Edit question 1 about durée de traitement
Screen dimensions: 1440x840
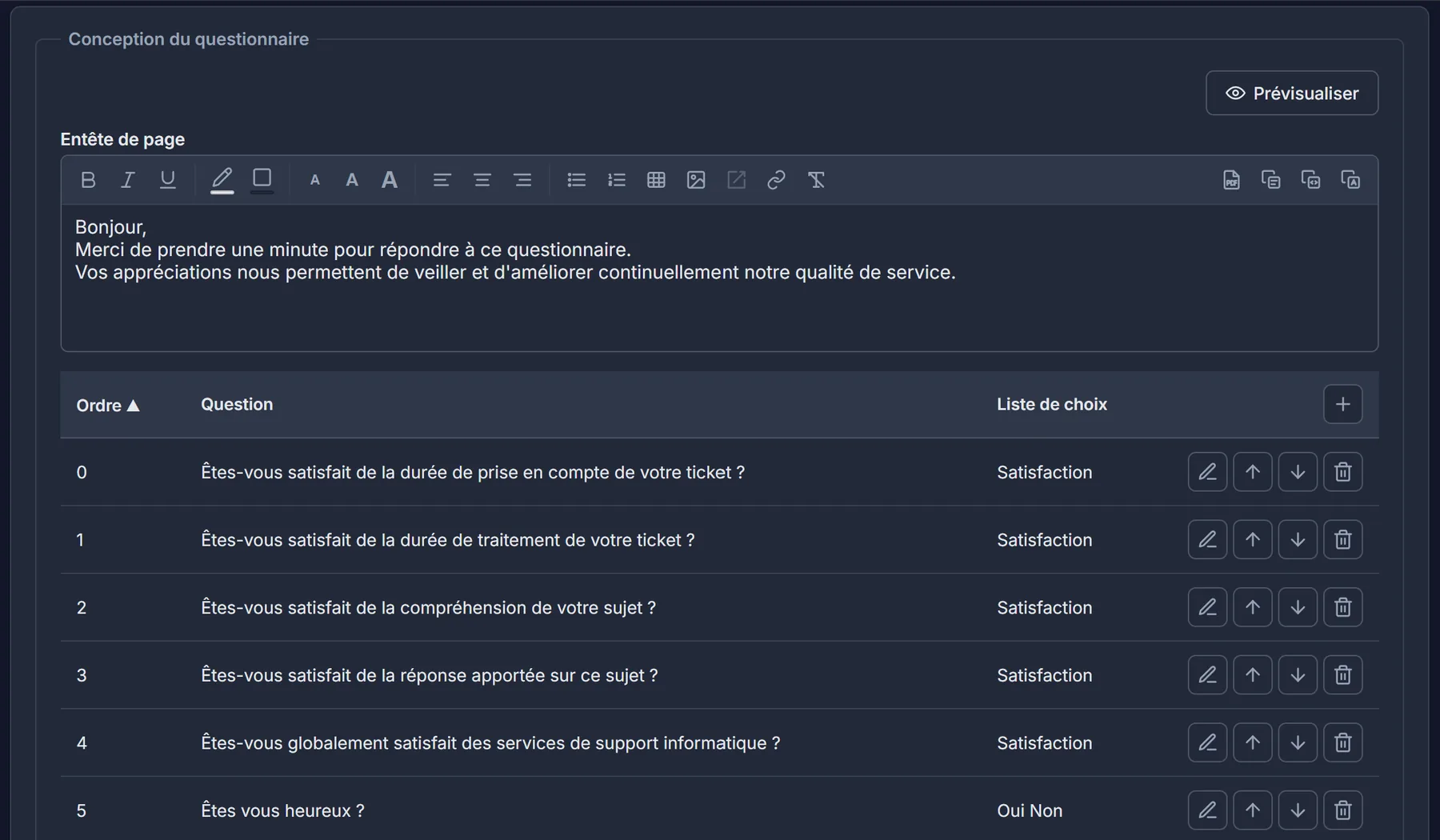point(1207,540)
